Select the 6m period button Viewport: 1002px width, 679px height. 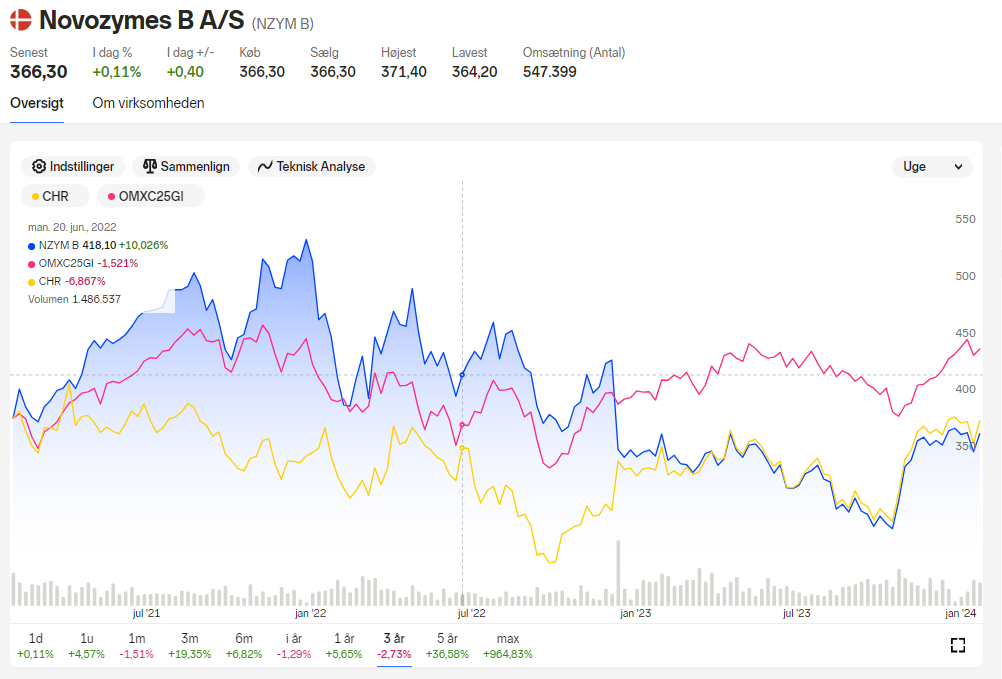point(244,646)
